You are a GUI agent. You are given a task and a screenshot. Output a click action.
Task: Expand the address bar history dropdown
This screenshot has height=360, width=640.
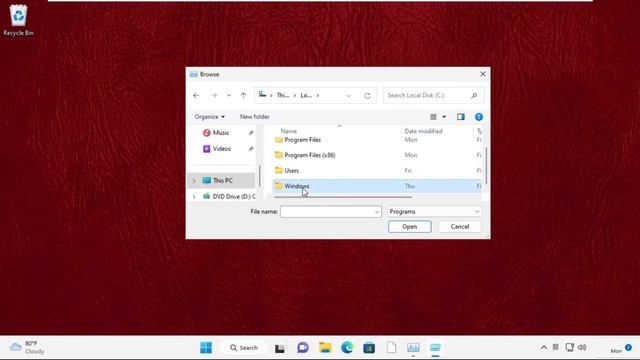pos(349,96)
